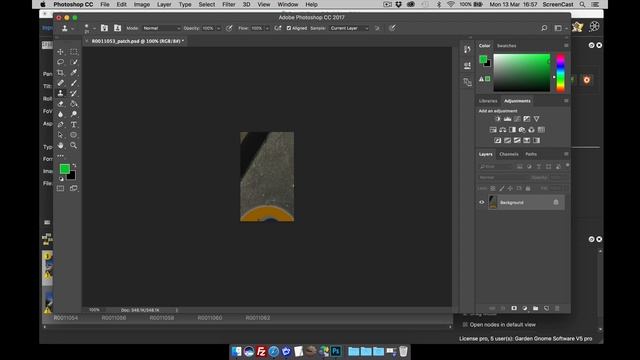
Task: Toggle pressure for opacity button
Action: (229, 28)
